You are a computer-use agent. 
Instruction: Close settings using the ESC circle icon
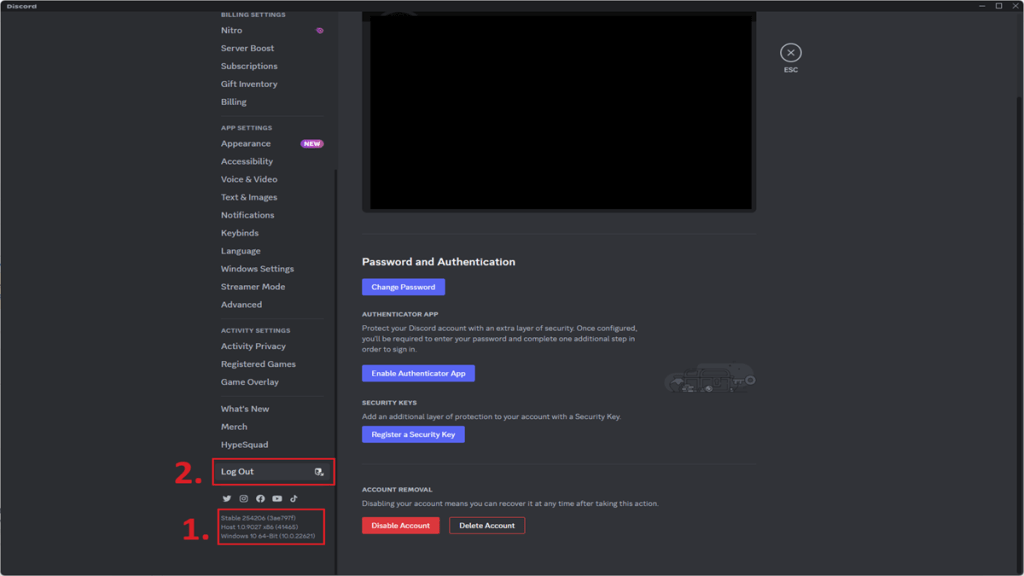790,54
